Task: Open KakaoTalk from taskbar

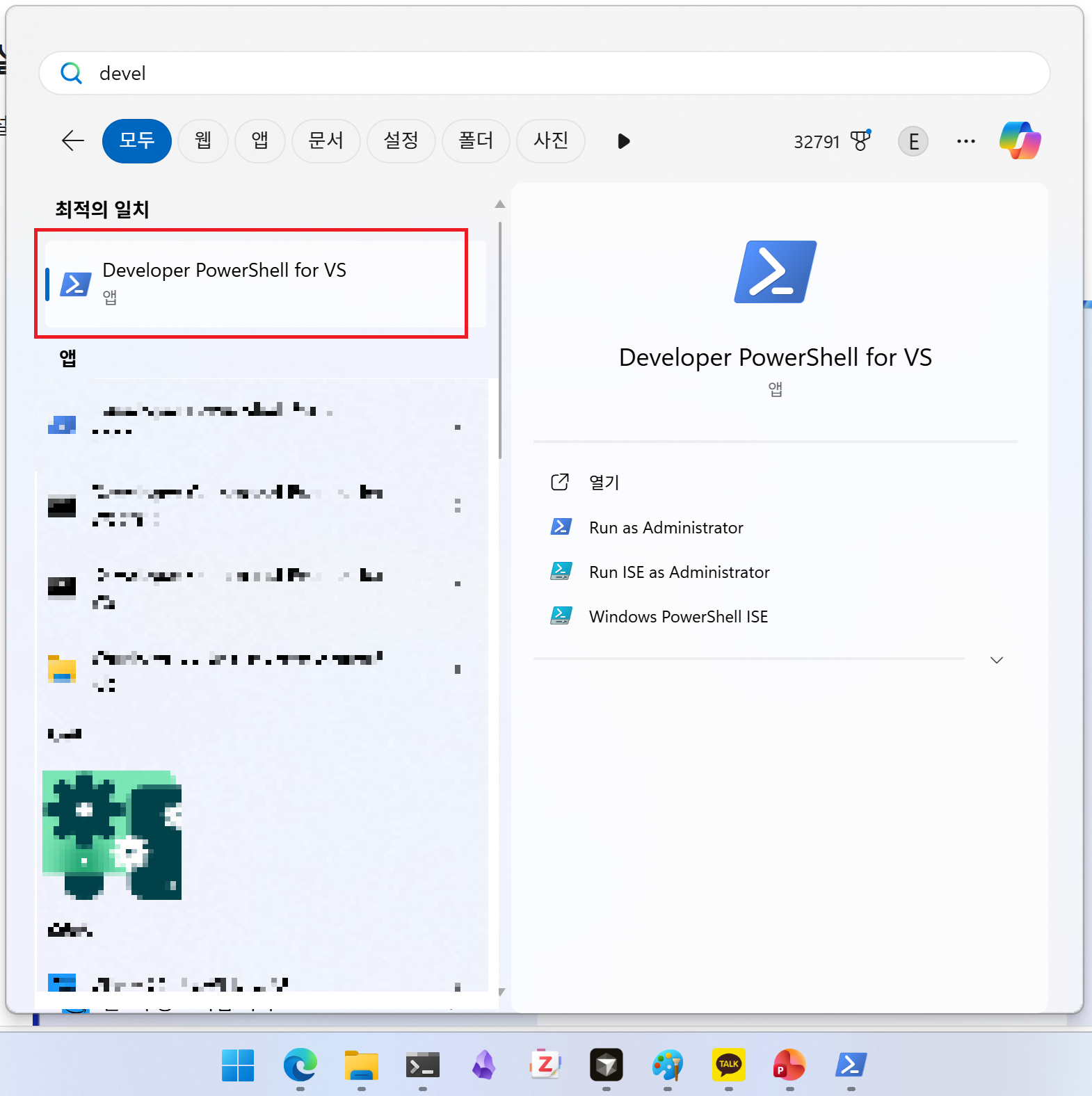Action: [x=729, y=1065]
